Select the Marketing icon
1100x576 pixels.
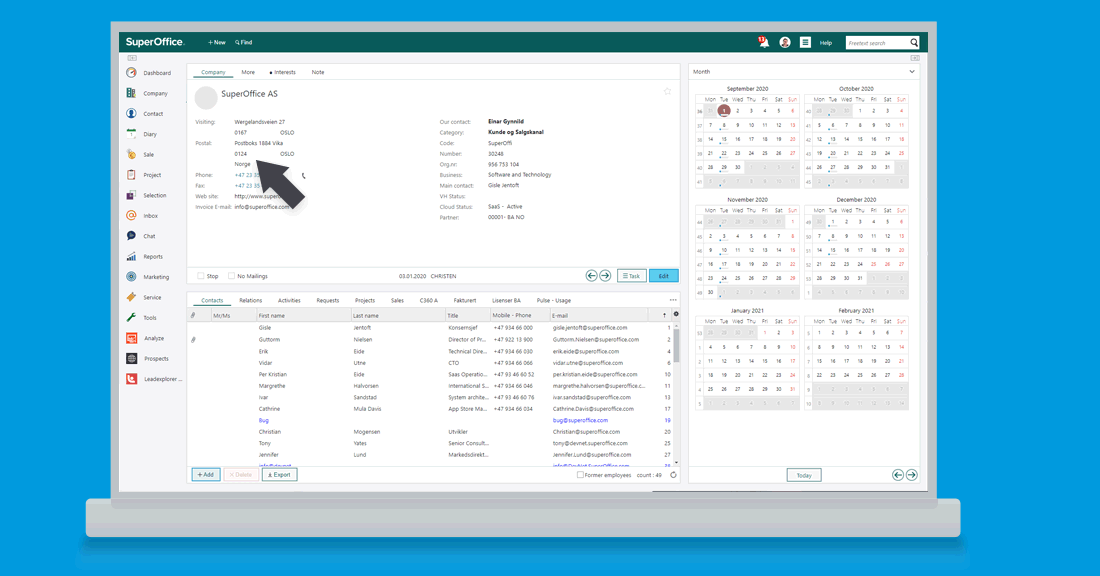coord(131,276)
